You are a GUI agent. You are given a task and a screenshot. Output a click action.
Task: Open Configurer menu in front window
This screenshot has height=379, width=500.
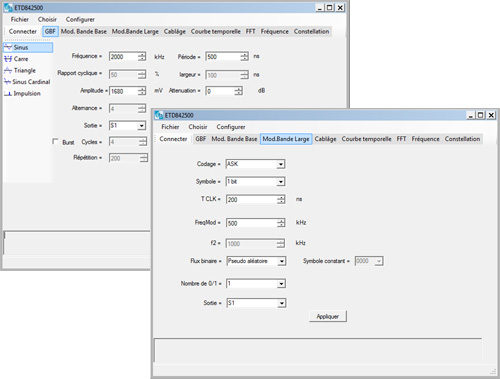231,127
